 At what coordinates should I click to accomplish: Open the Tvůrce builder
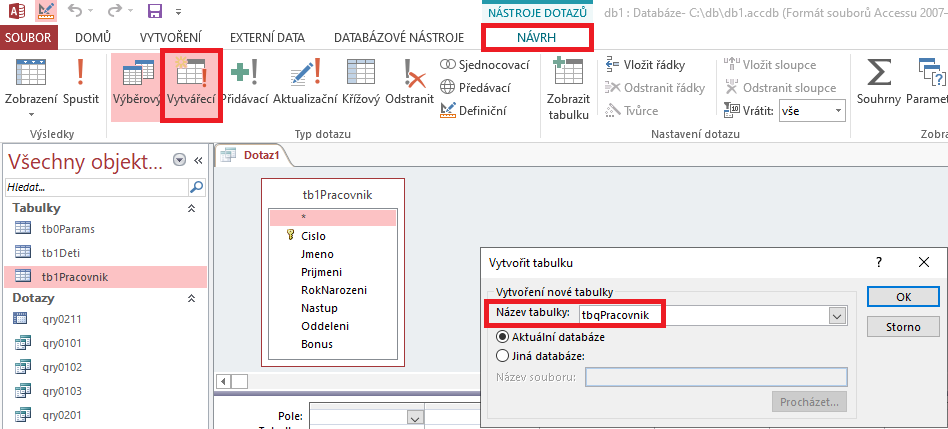click(x=632, y=111)
